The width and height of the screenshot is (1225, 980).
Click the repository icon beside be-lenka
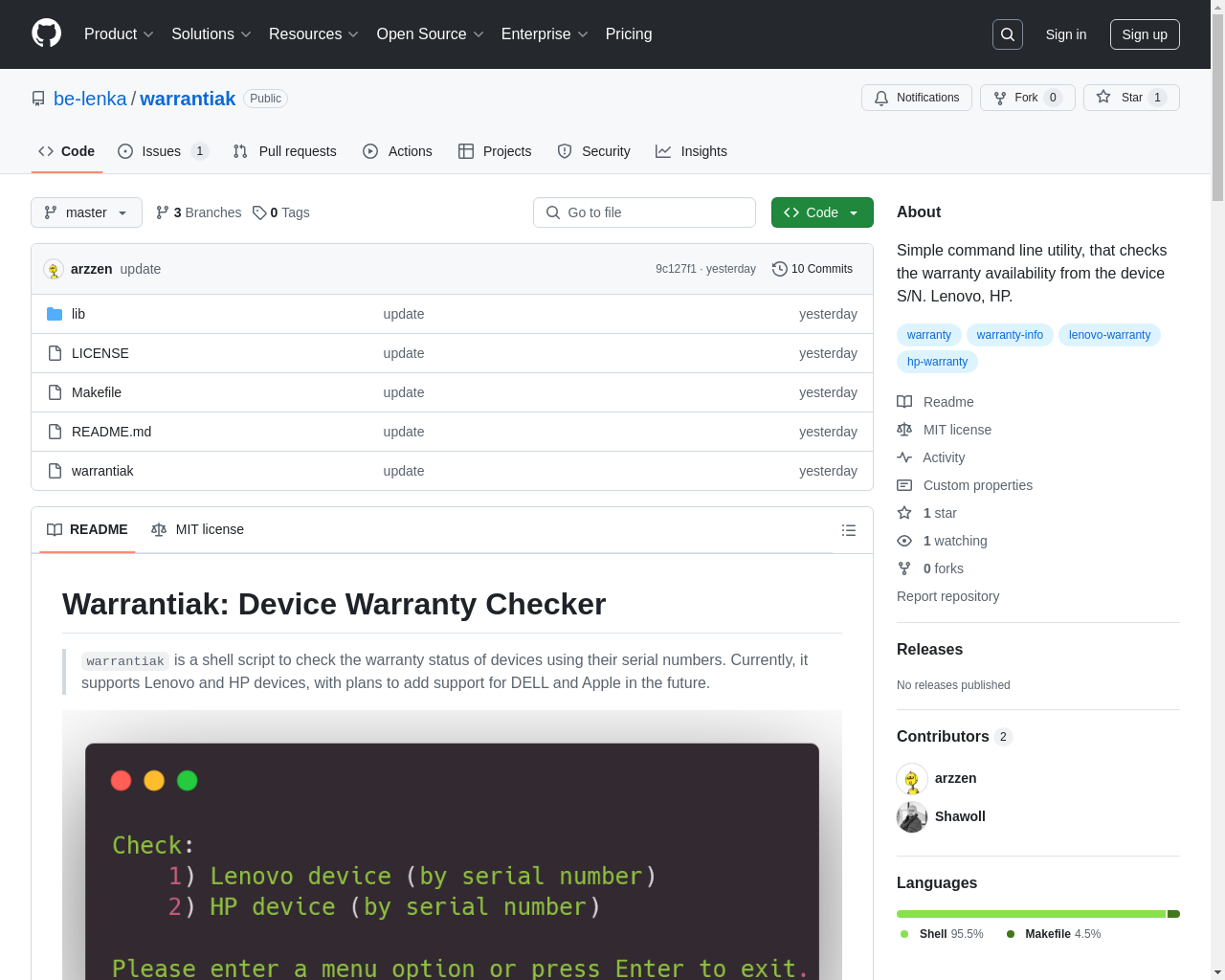coord(38,99)
